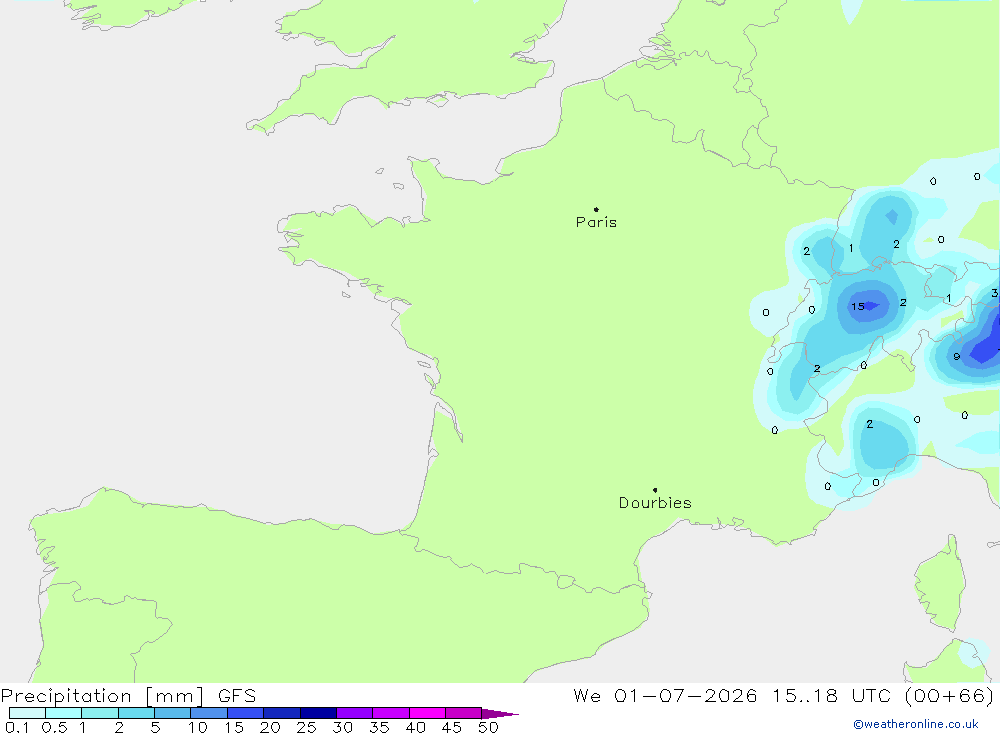Open the weatheronline.co.uk link

tap(916, 724)
